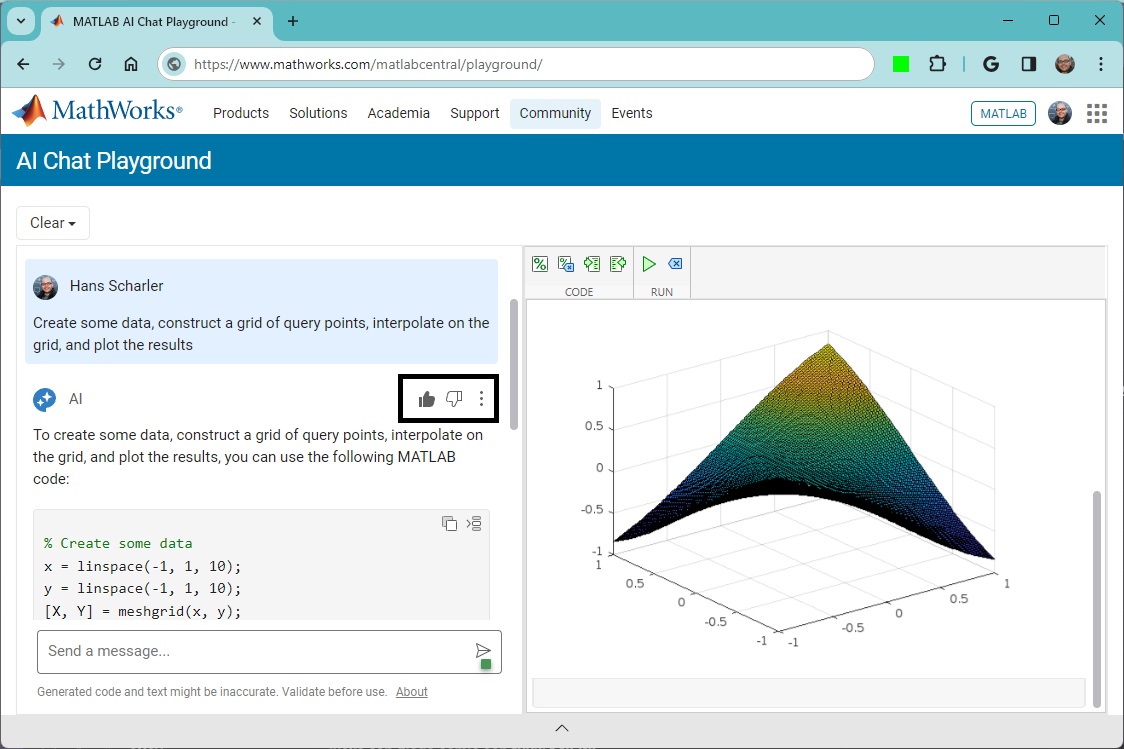Toggle thumbs down on the AI response
1124x749 pixels.
(454, 399)
